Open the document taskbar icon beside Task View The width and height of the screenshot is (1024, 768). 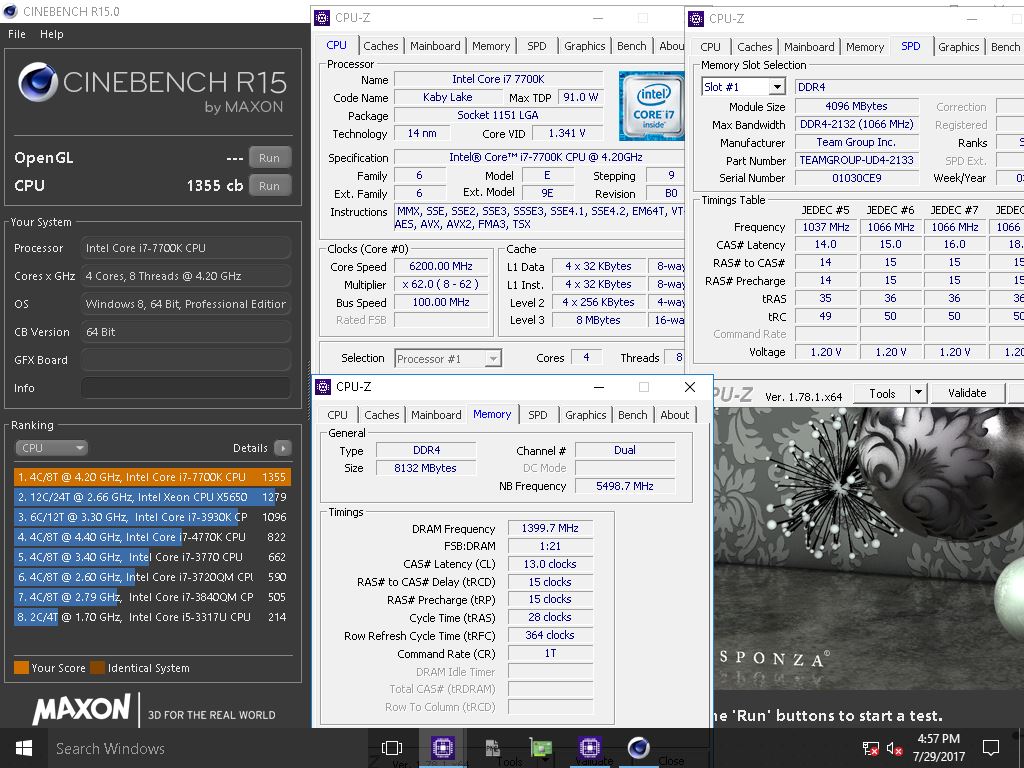click(x=493, y=748)
